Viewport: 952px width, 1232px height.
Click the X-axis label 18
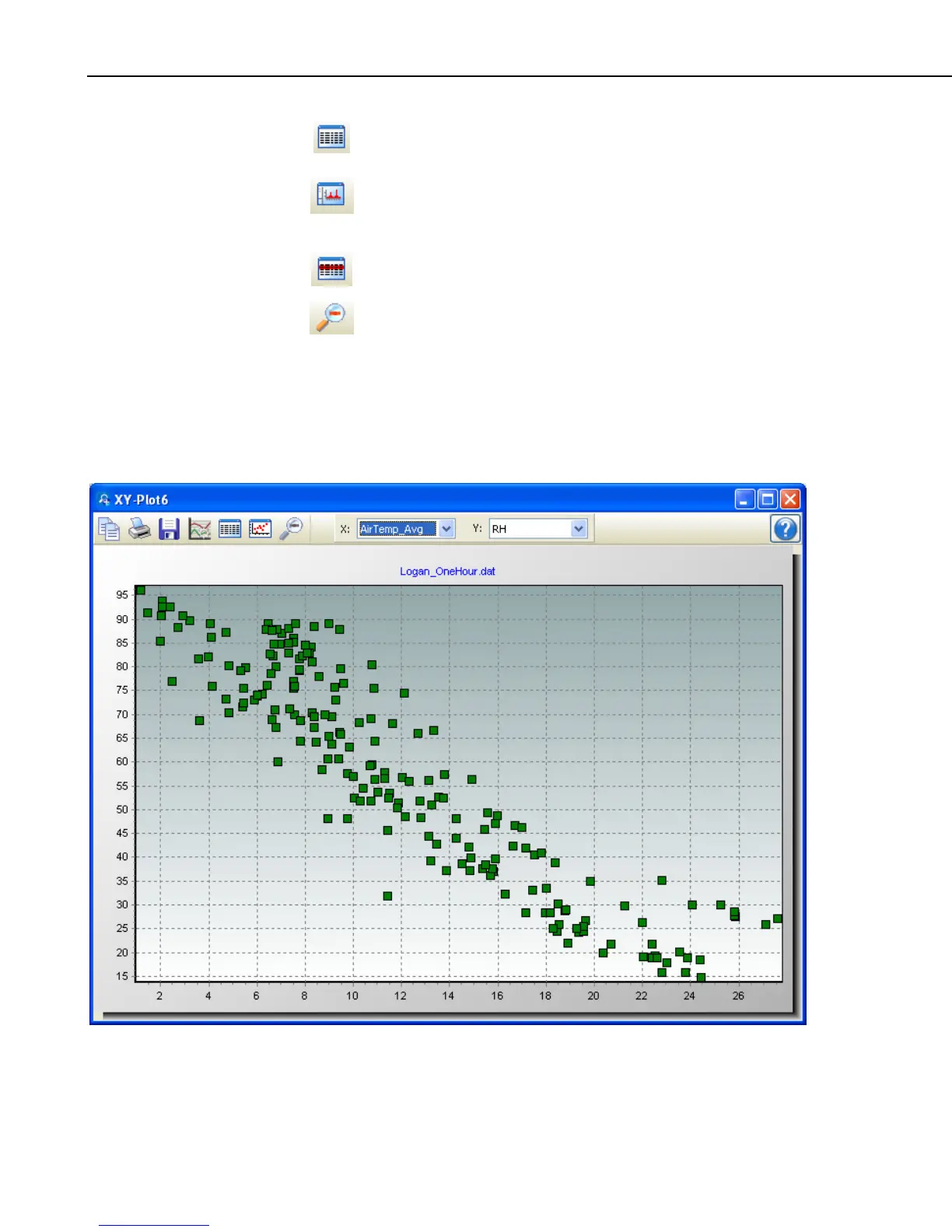point(545,996)
